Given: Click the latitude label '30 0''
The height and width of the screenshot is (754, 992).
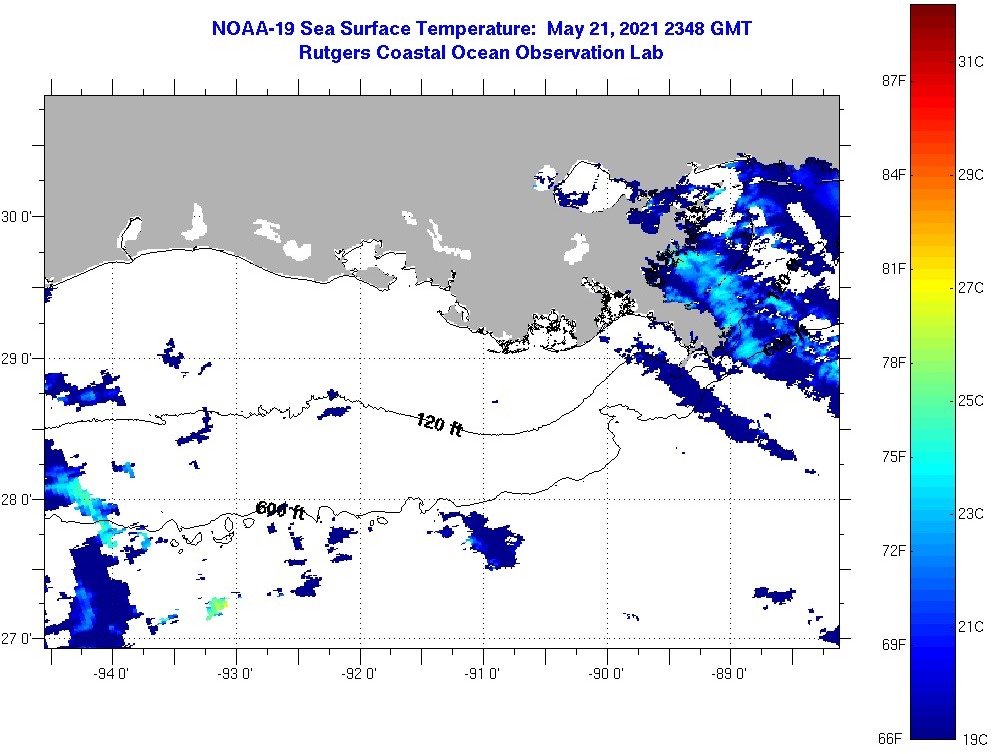Looking at the screenshot, I should (15, 217).
